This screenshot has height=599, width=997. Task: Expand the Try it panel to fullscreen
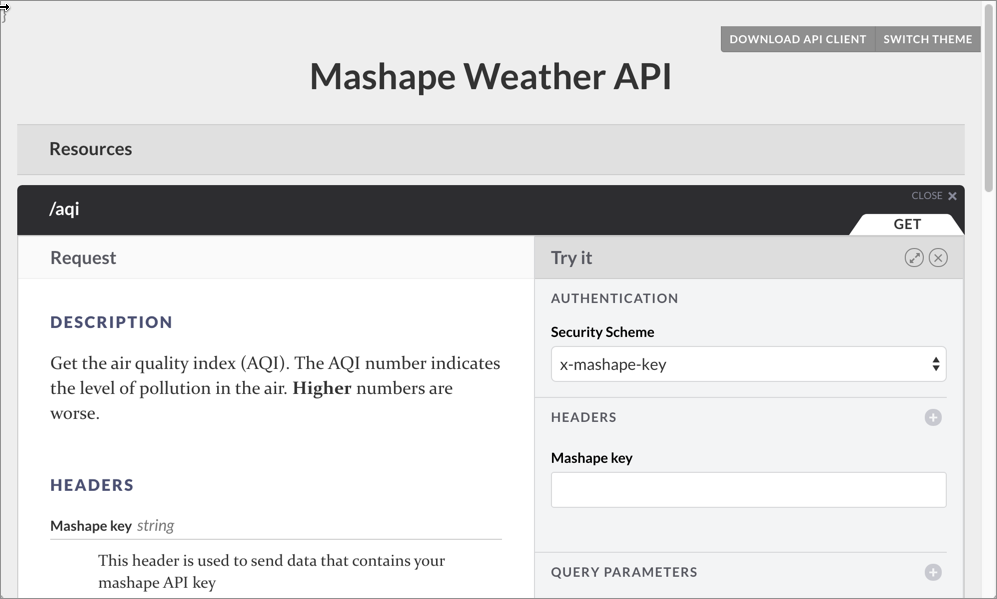click(x=913, y=257)
